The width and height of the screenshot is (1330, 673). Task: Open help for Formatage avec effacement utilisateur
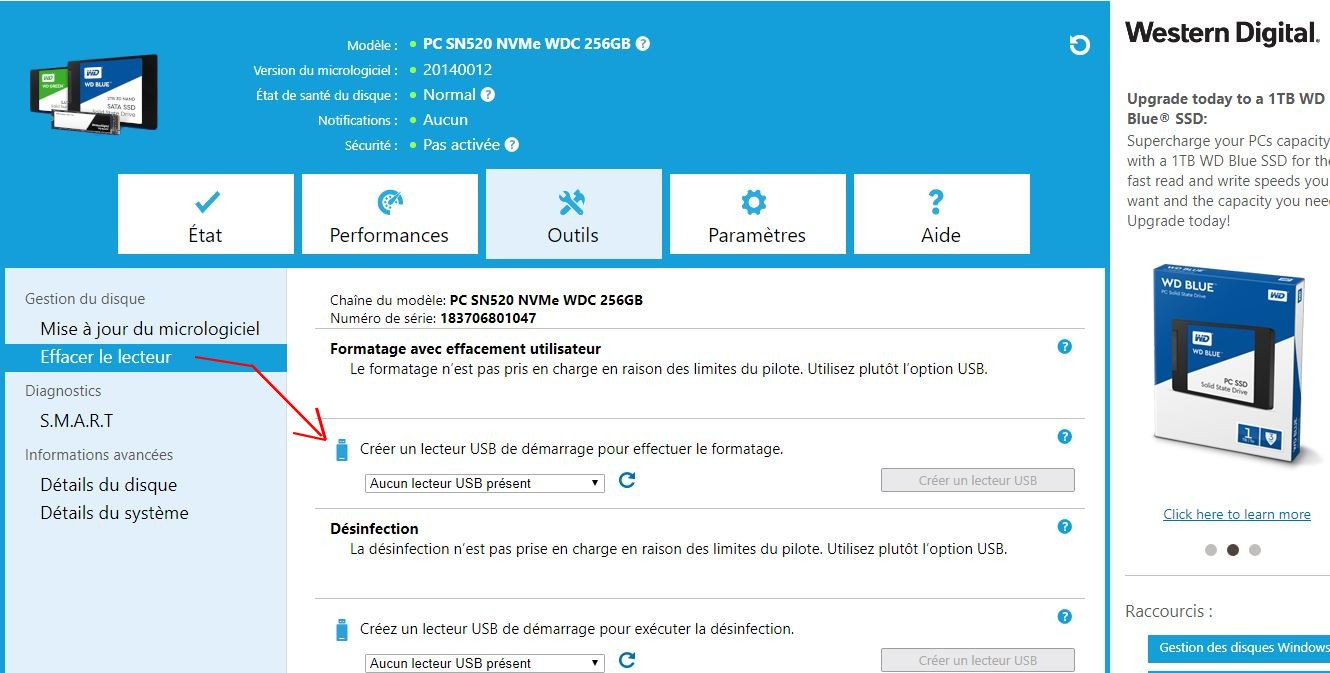click(1064, 347)
